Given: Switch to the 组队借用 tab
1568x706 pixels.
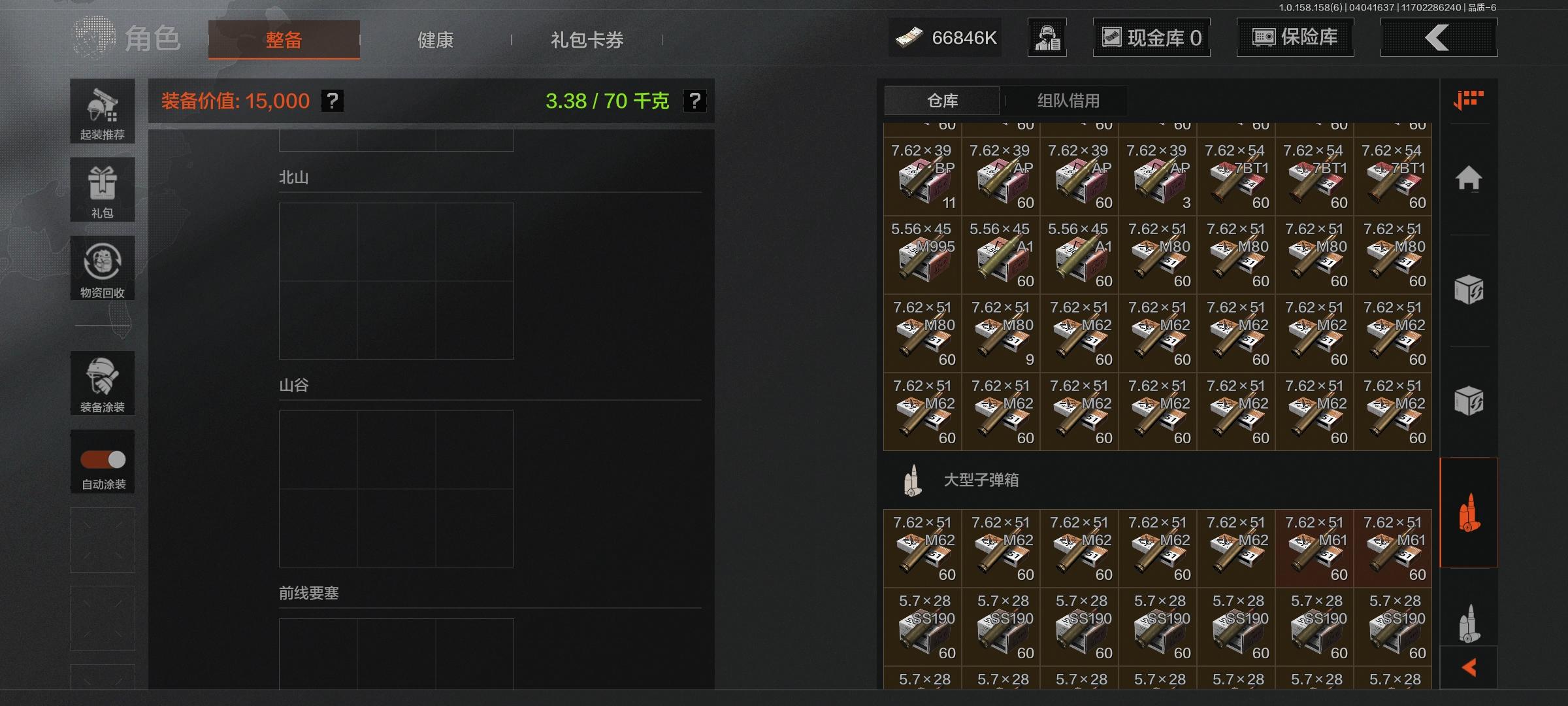Looking at the screenshot, I should [1068, 101].
